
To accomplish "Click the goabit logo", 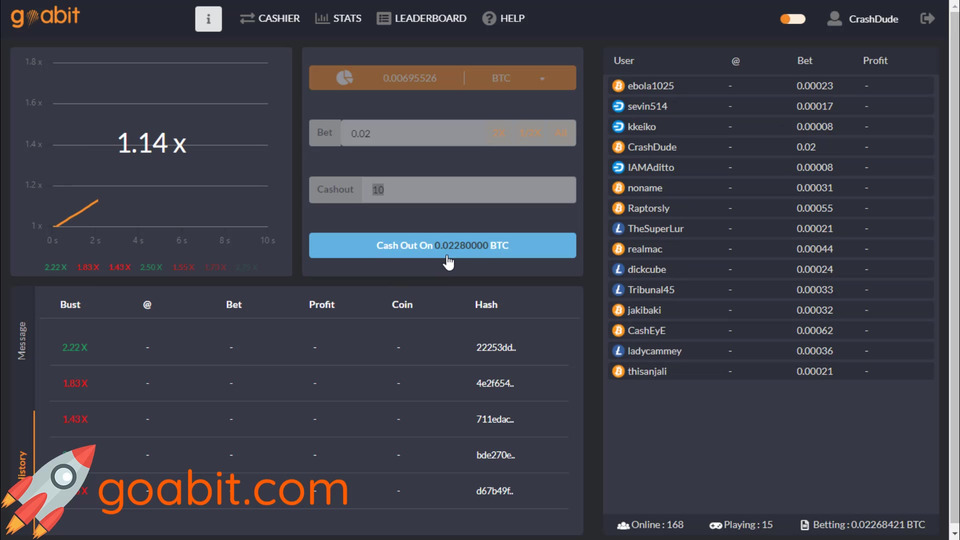I will [x=45, y=17].
